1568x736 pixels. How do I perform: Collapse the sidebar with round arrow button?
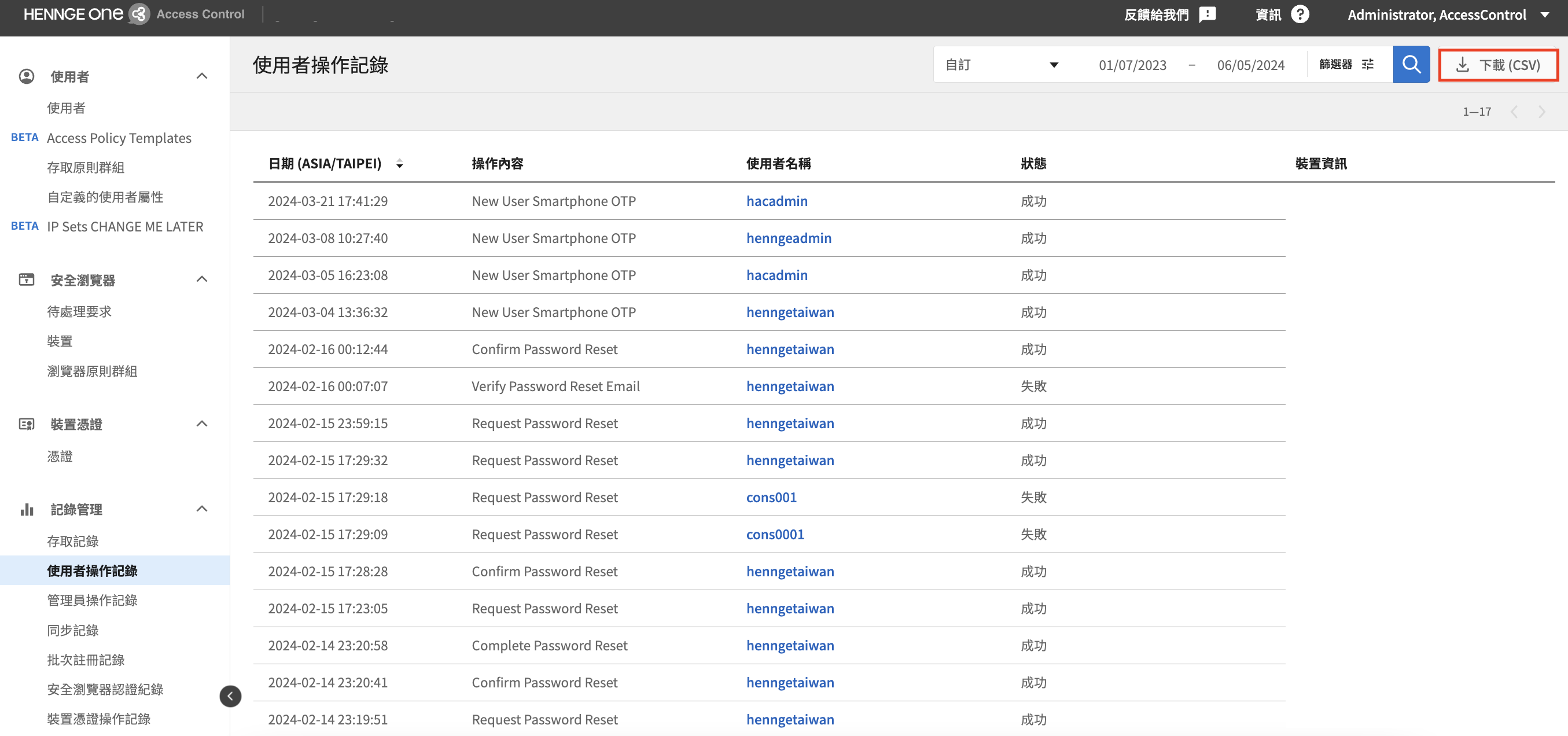pyautogui.click(x=230, y=696)
